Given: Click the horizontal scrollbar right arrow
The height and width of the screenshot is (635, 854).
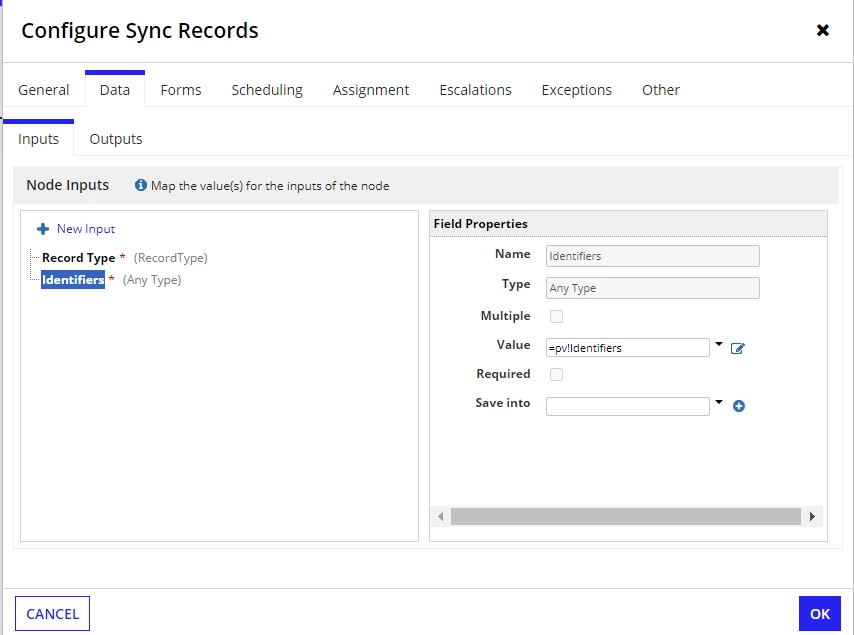Looking at the screenshot, I should (x=812, y=516).
